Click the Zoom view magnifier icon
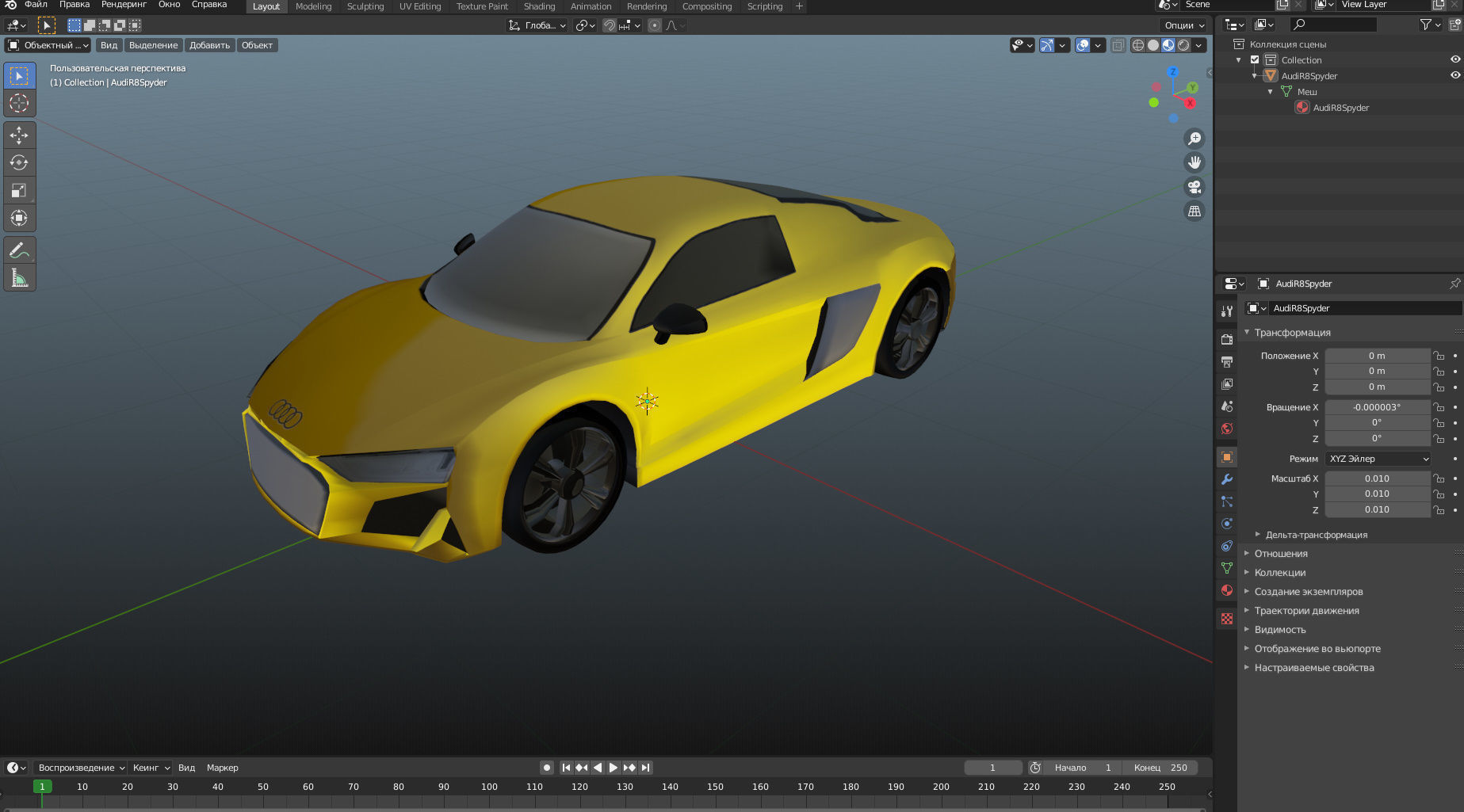This screenshot has width=1464, height=812. click(1195, 139)
